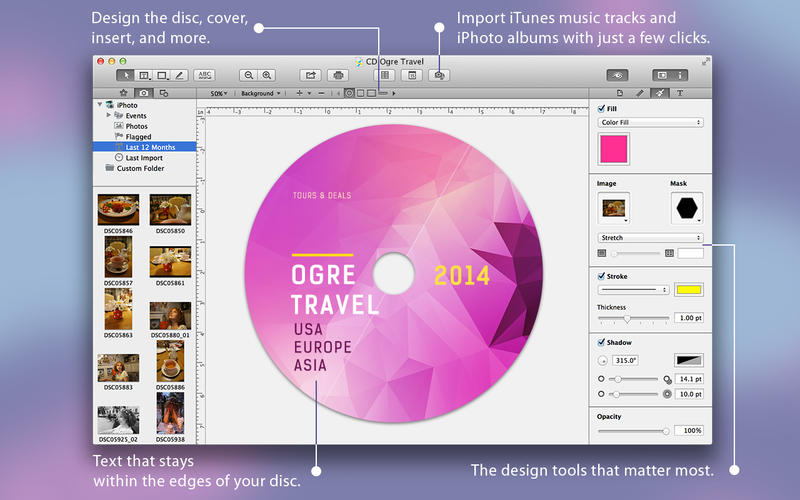The width and height of the screenshot is (800, 500).
Task: Open the Color Fill dropdown
Action: [x=650, y=122]
